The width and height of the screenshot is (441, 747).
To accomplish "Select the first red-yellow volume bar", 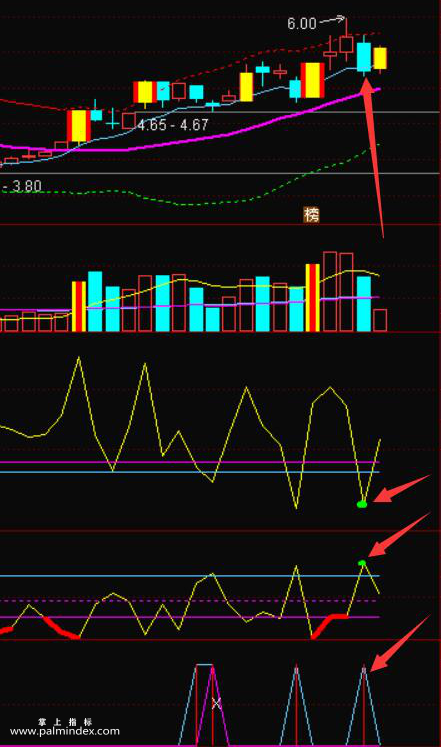I will [x=79, y=306].
